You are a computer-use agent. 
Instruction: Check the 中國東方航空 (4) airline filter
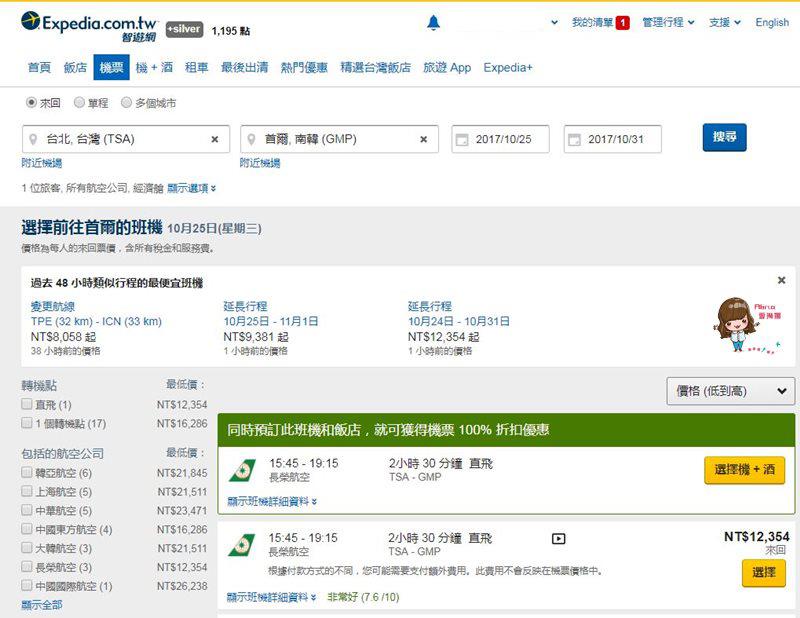27,529
